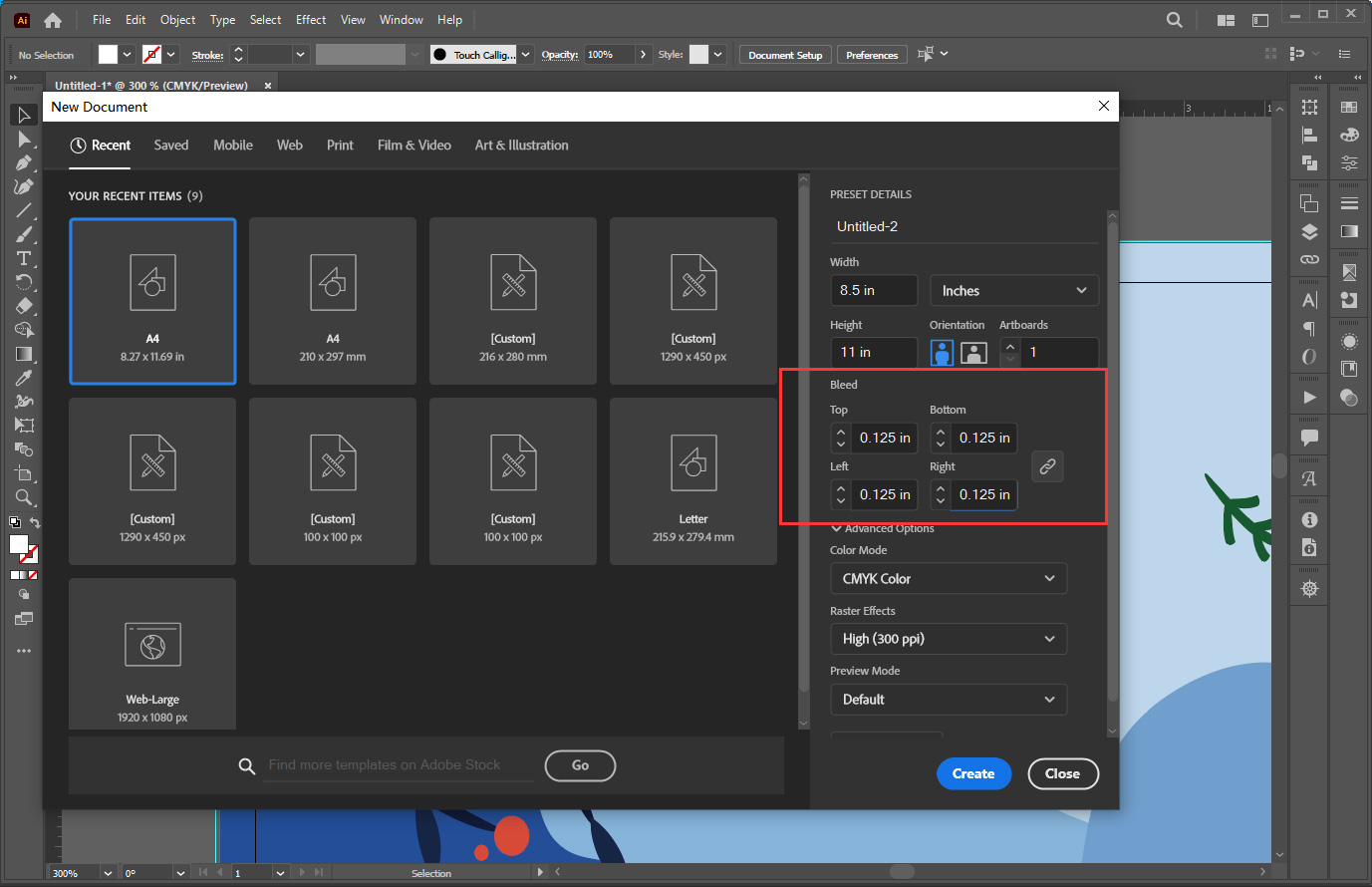Select the Line Segment tool

24,210
